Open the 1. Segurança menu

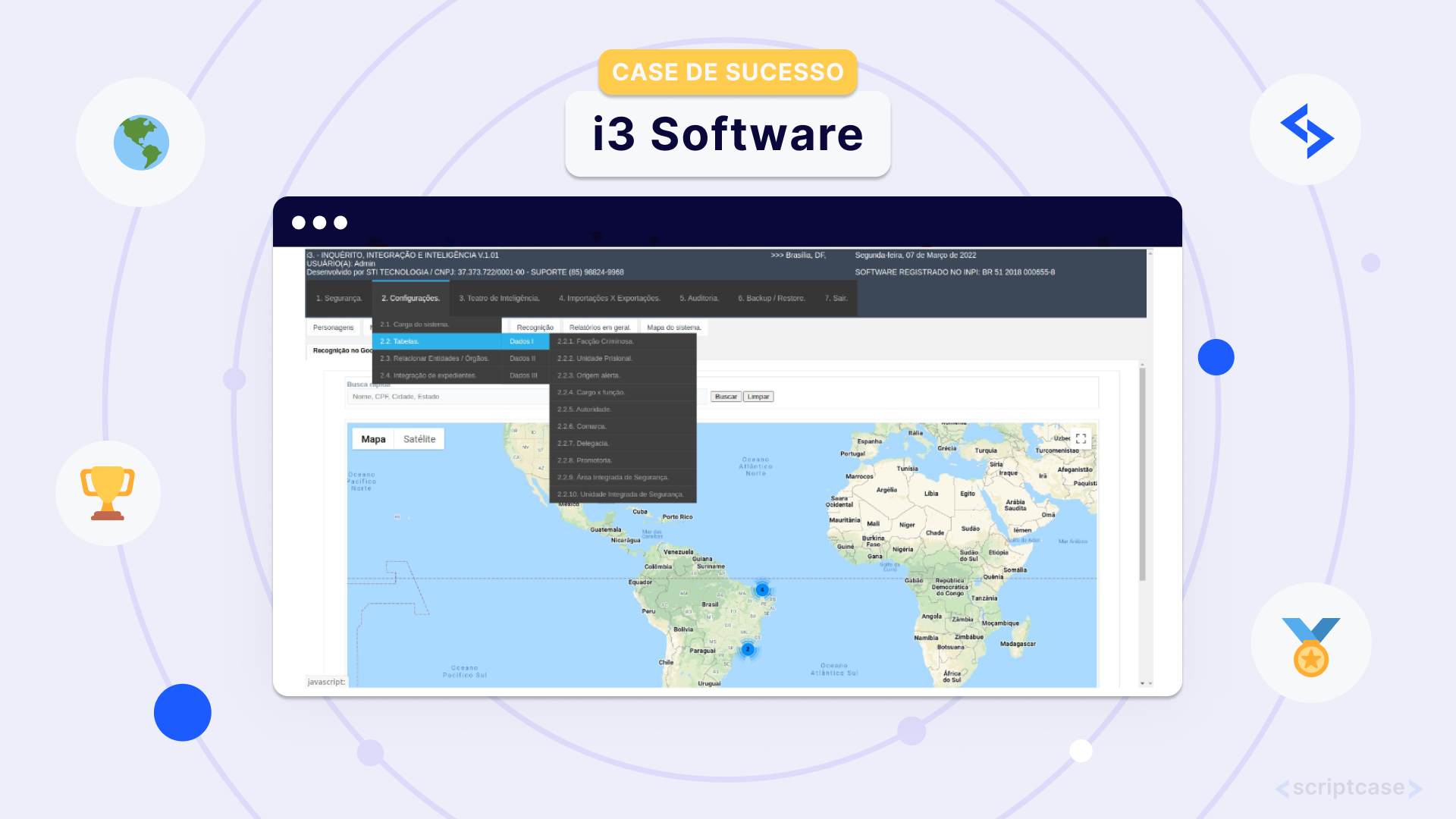pos(339,299)
